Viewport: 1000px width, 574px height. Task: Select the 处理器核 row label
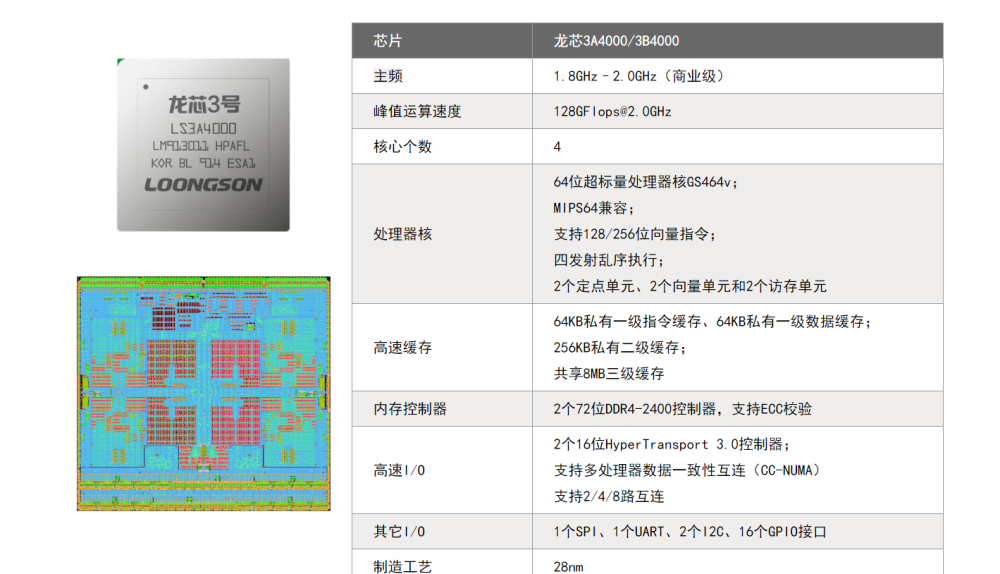point(402,234)
